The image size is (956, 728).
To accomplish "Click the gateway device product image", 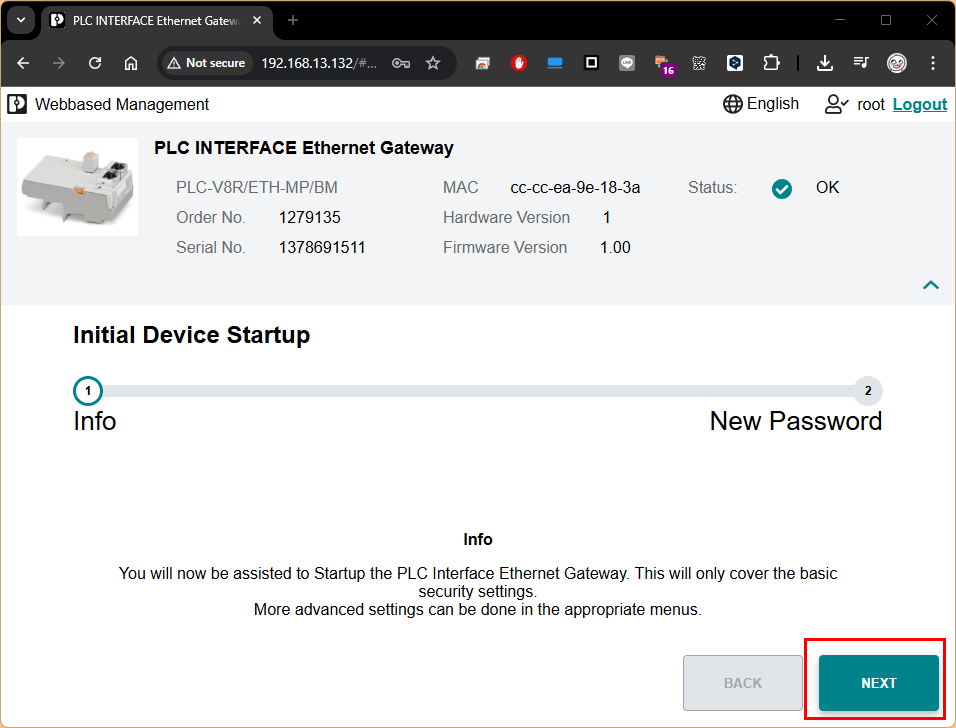I will [x=77, y=187].
